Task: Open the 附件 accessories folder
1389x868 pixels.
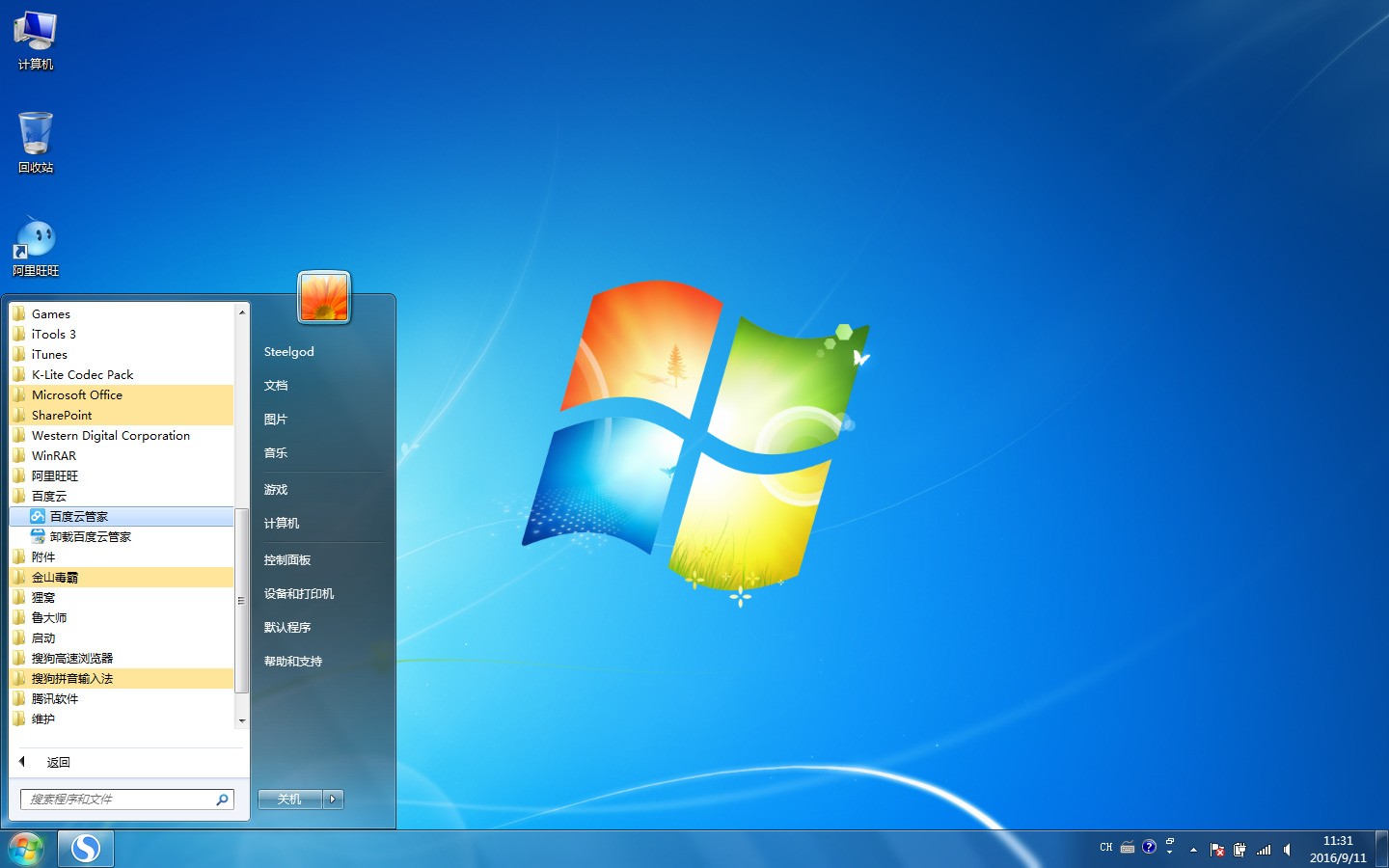Action: tap(122, 556)
